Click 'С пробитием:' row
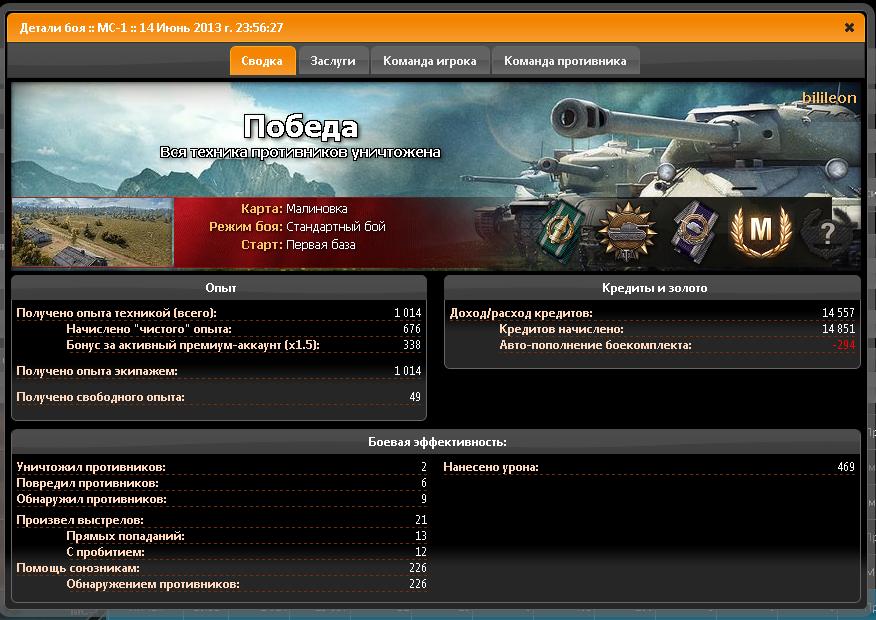This screenshot has width=876, height=620. (246, 552)
